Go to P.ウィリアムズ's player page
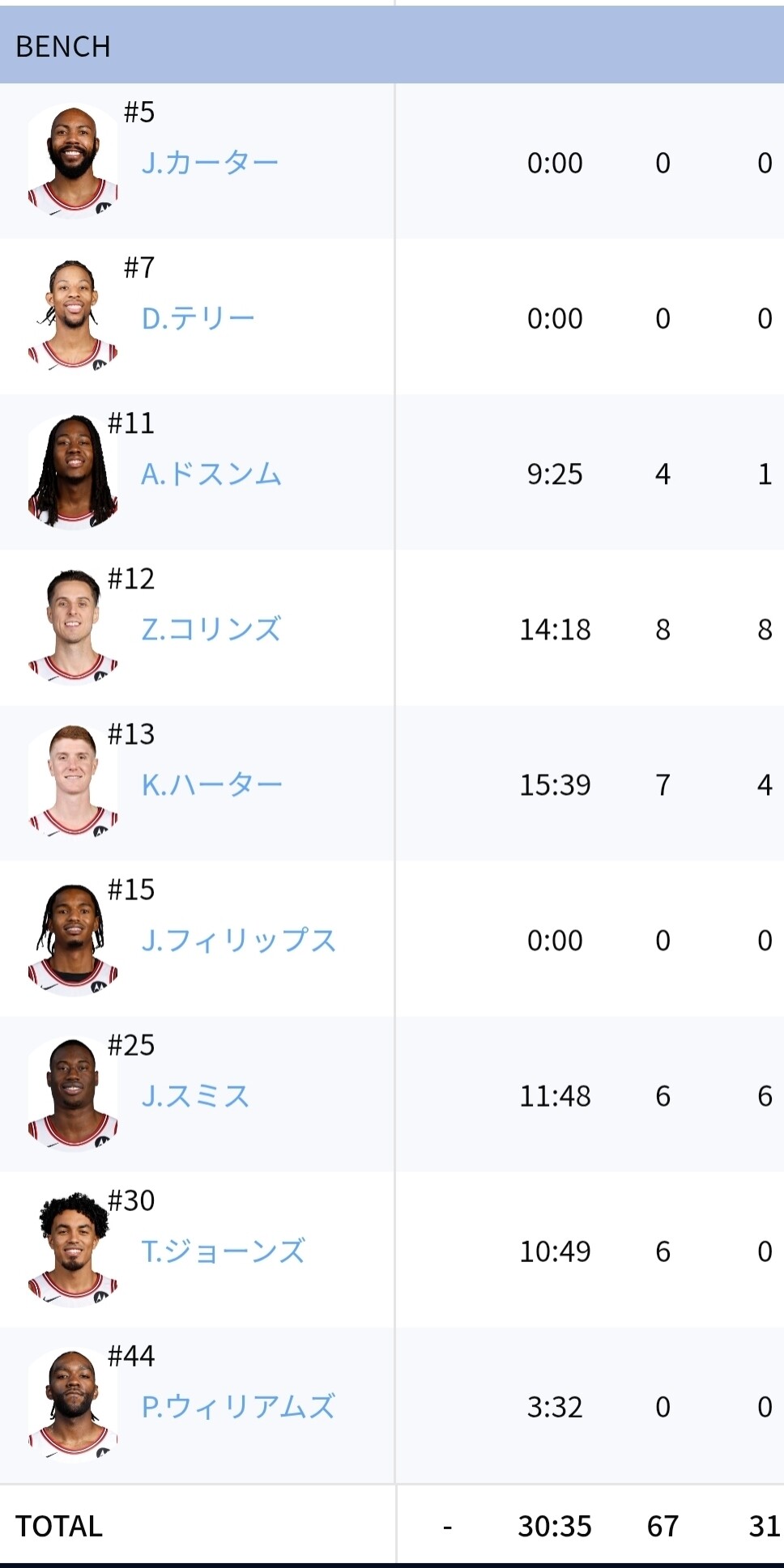Screen dimensions: 784x1568 [238, 1406]
